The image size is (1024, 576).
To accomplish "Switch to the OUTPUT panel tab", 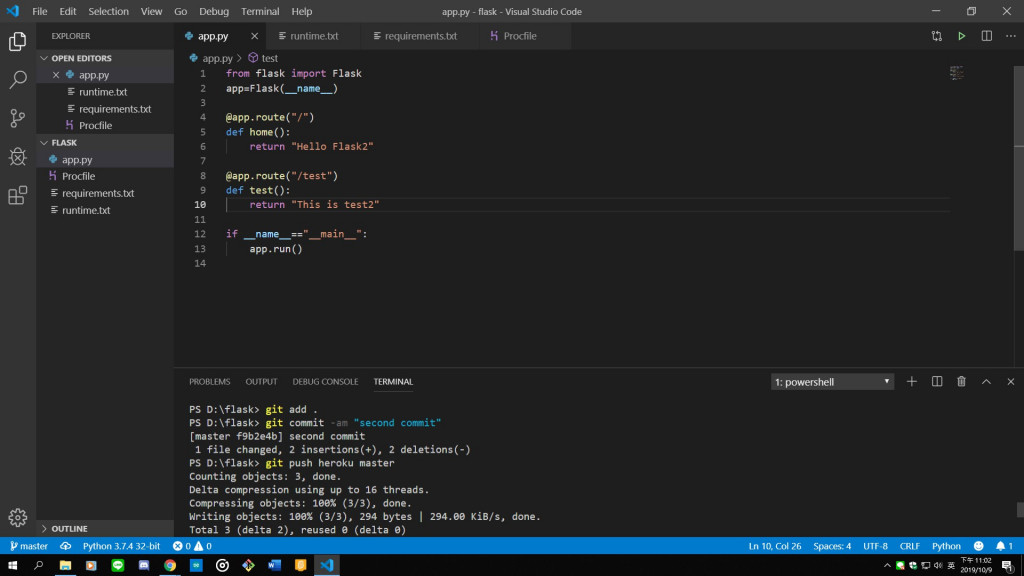I will pos(261,381).
